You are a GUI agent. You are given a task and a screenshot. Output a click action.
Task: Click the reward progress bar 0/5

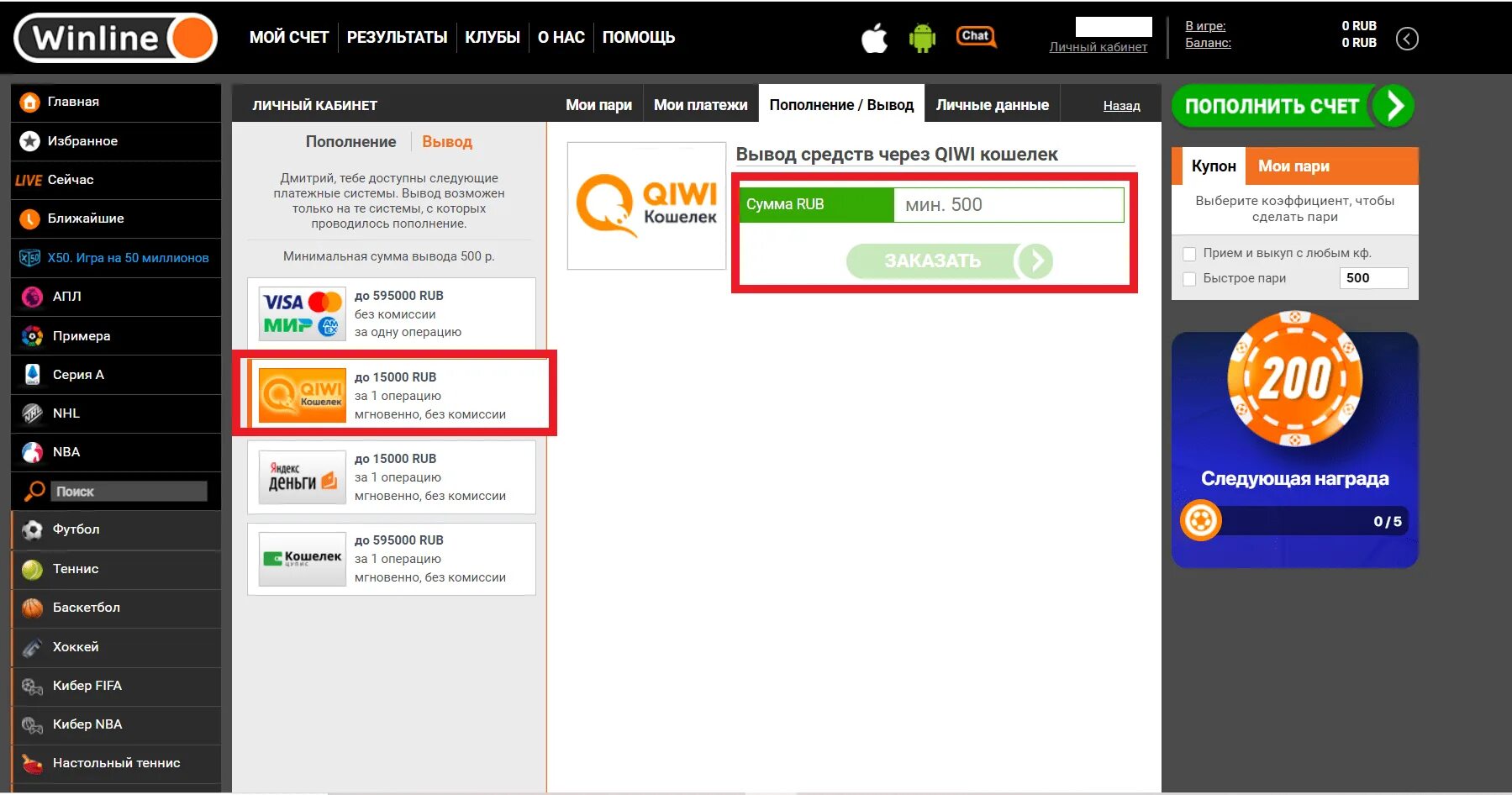point(1295,521)
